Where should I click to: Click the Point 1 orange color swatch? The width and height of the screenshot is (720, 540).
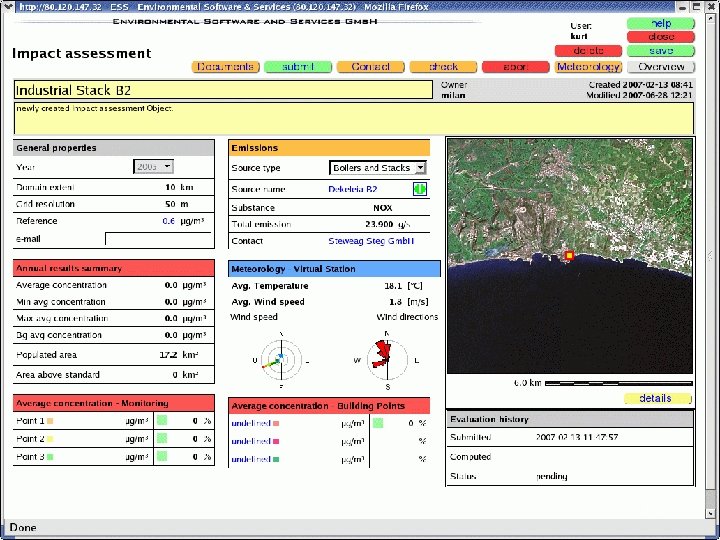click(x=51, y=421)
